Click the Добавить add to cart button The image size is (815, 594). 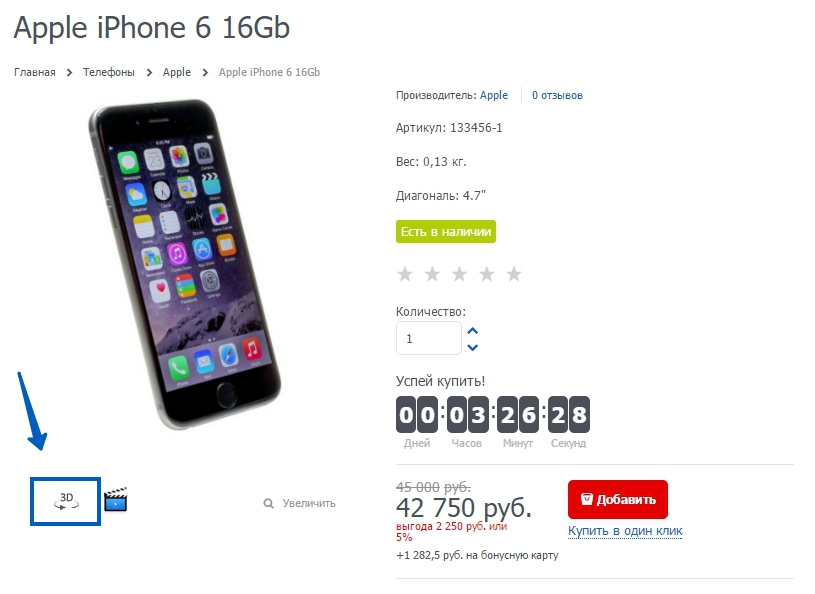pos(617,499)
